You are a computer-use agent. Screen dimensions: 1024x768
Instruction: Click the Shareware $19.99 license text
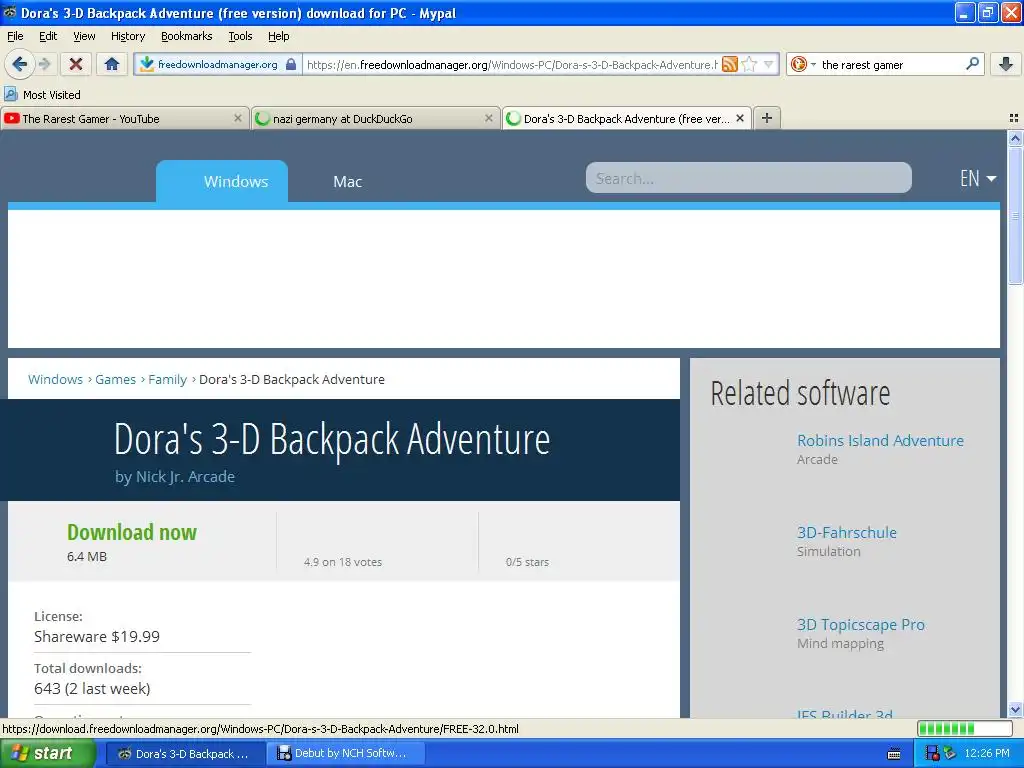tap(97, 637)
